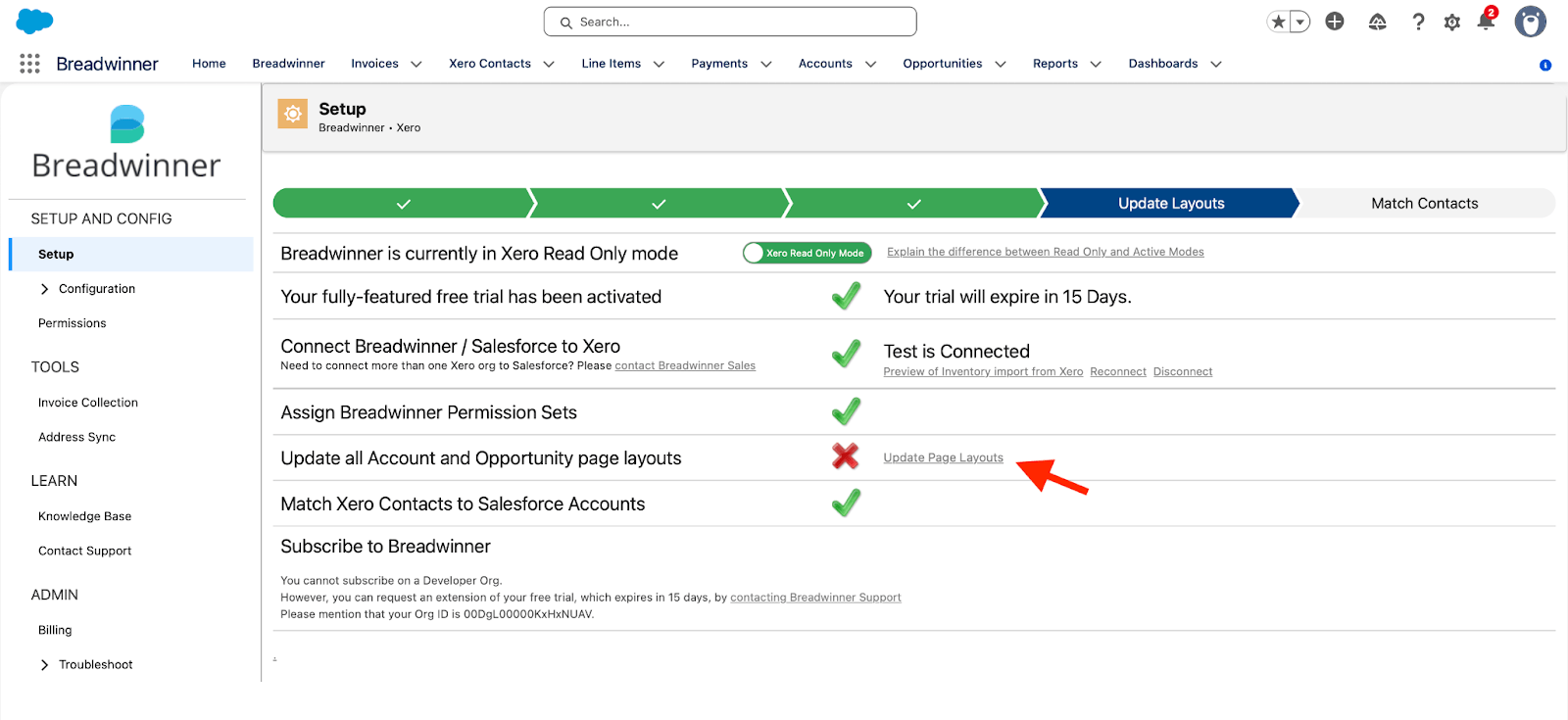Open the Xero Contacts dropdown chevron

pos(549,65)
